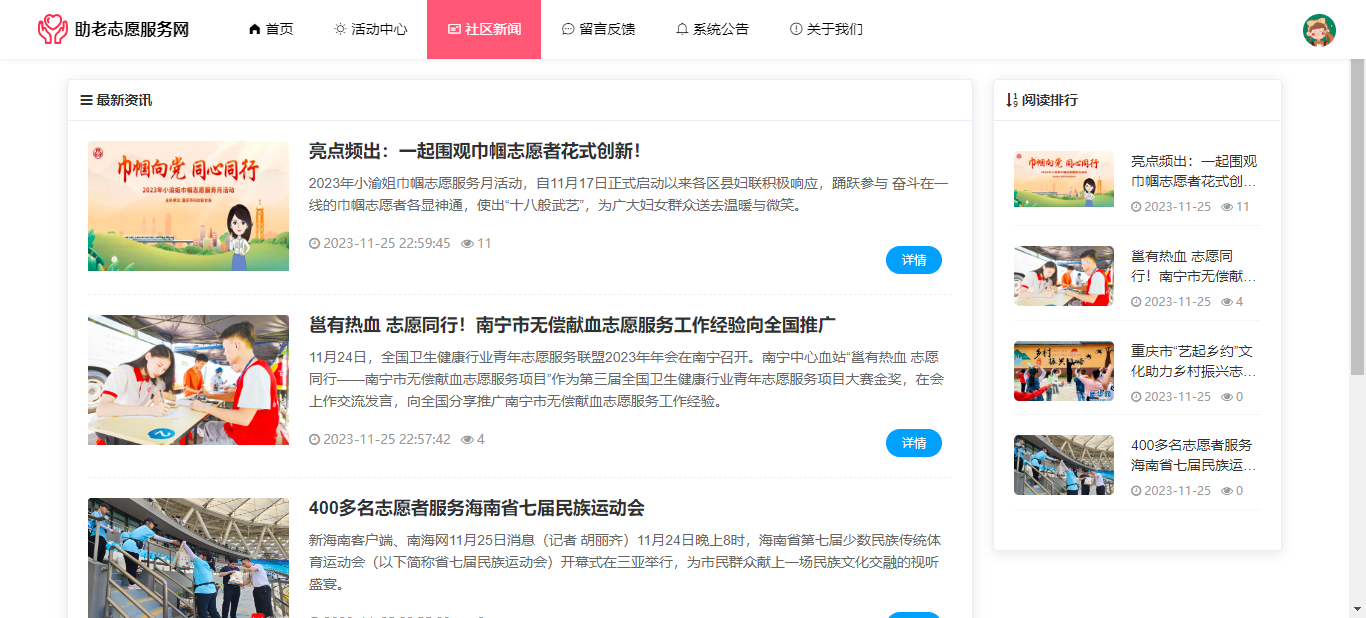Click the home icon beside 首页
Viewport: 1366px width, 618px height.
click(x=254, y=29)
